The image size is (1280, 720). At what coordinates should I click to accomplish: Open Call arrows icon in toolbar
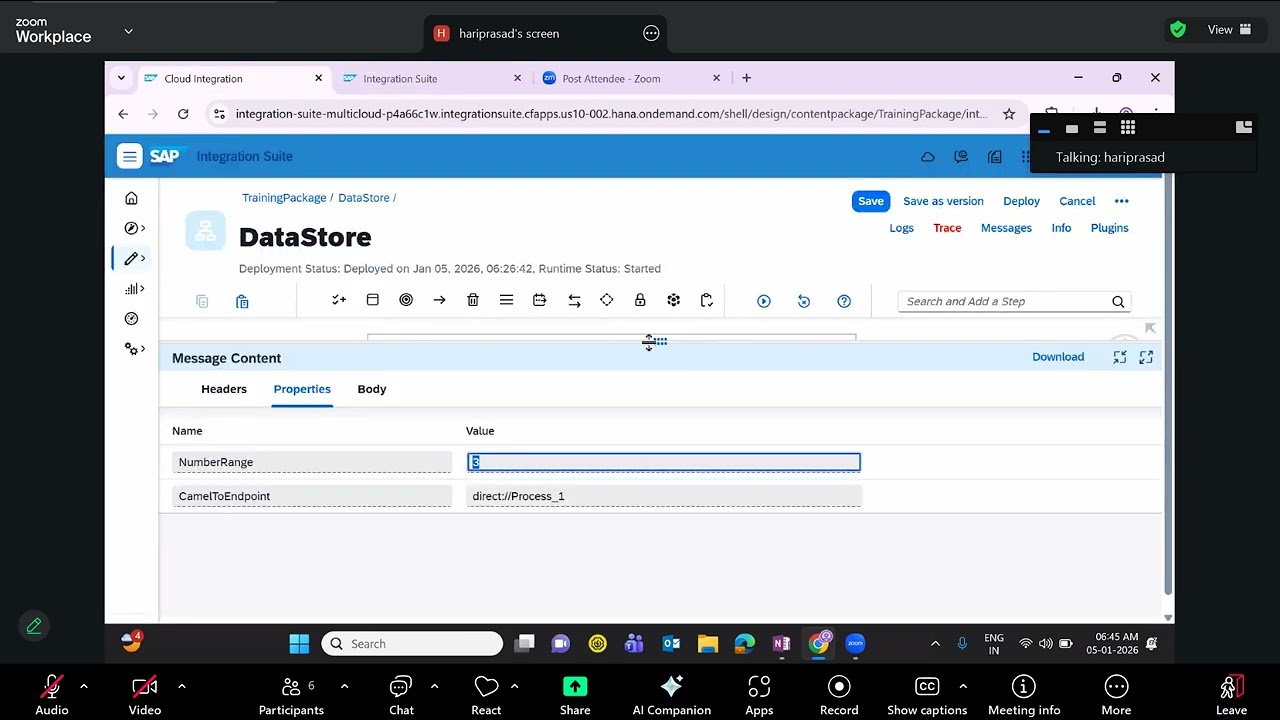point(574,300)
